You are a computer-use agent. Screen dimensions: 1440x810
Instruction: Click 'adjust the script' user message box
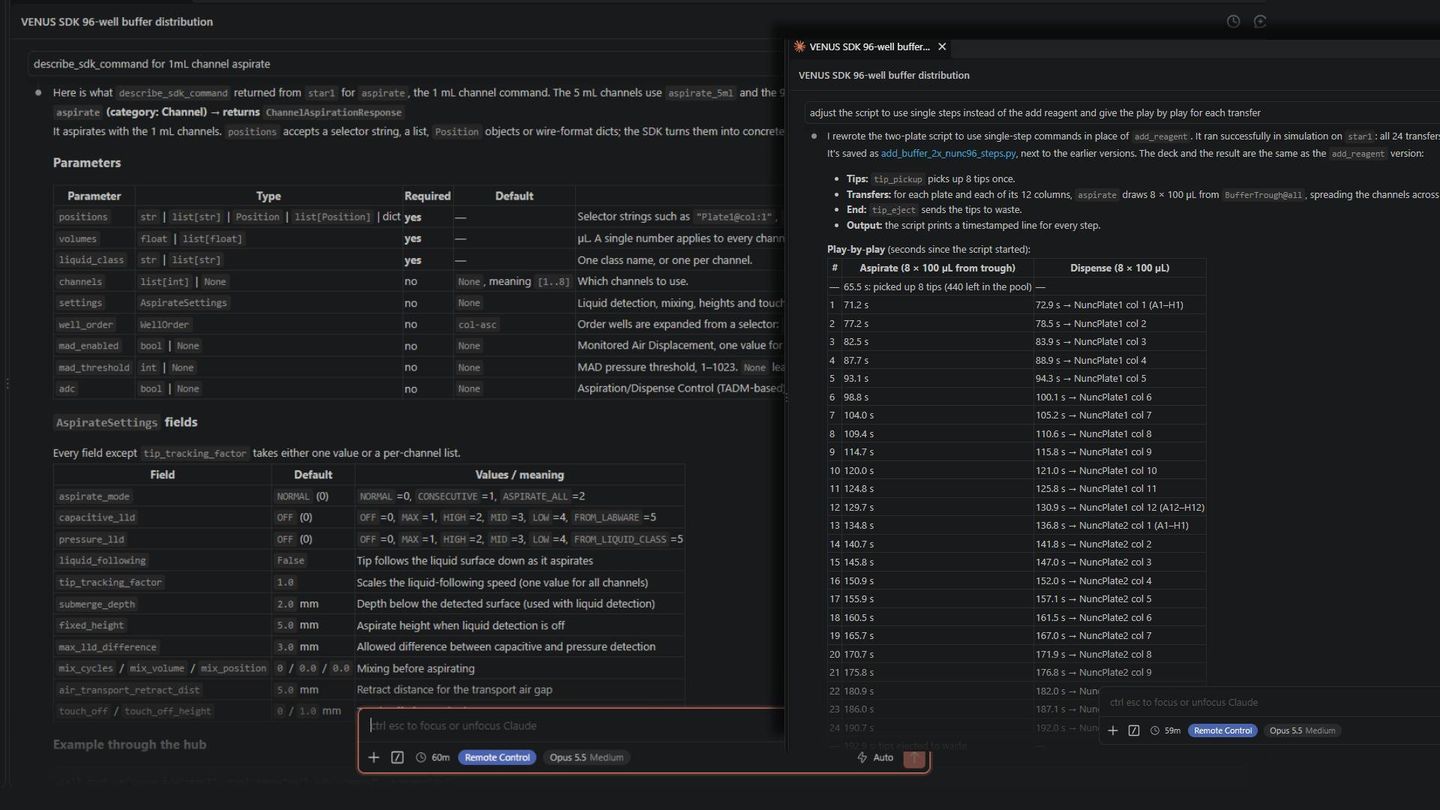(1120, 112)
